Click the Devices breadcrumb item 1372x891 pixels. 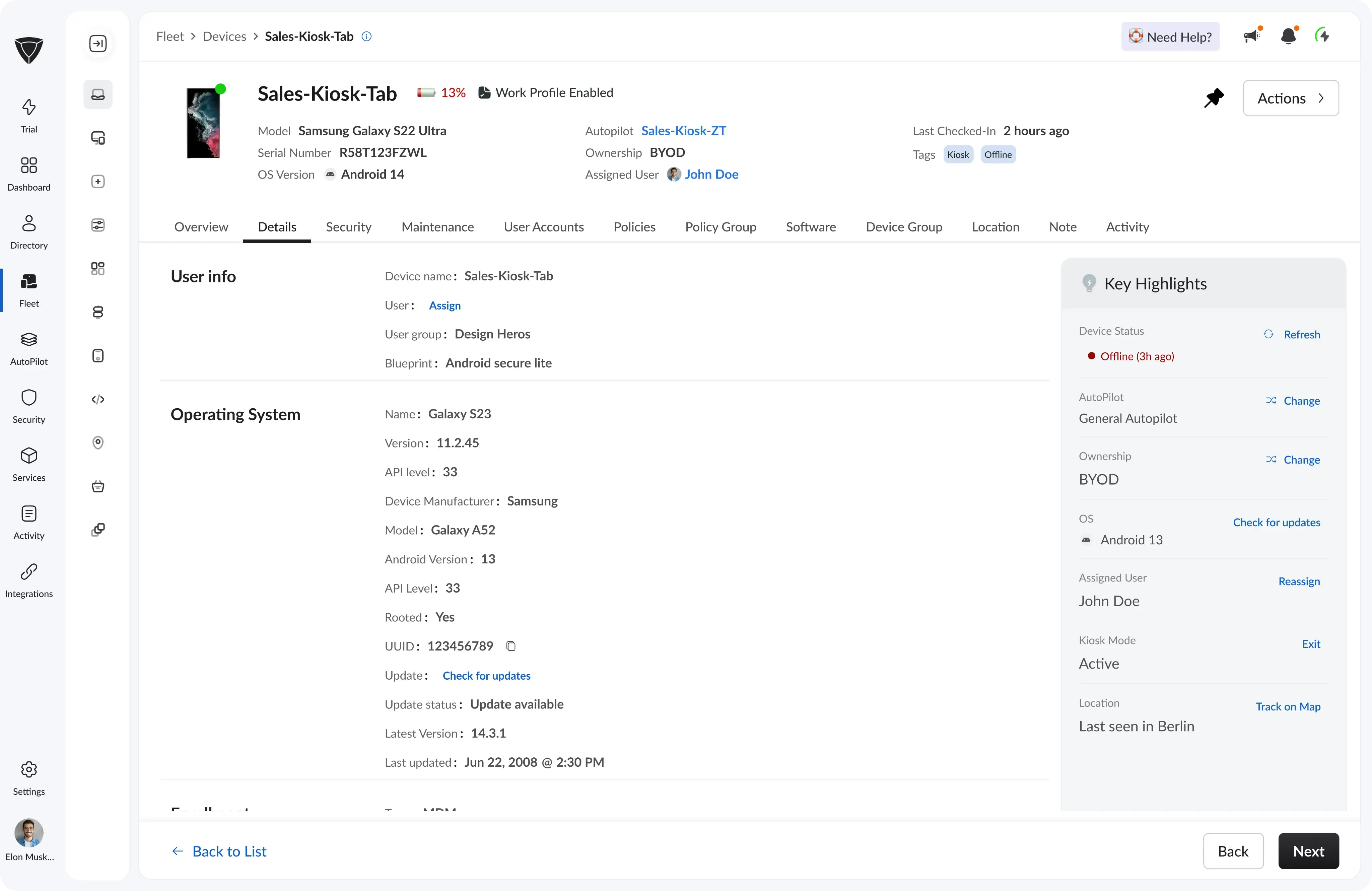click(x=224, y=36)
